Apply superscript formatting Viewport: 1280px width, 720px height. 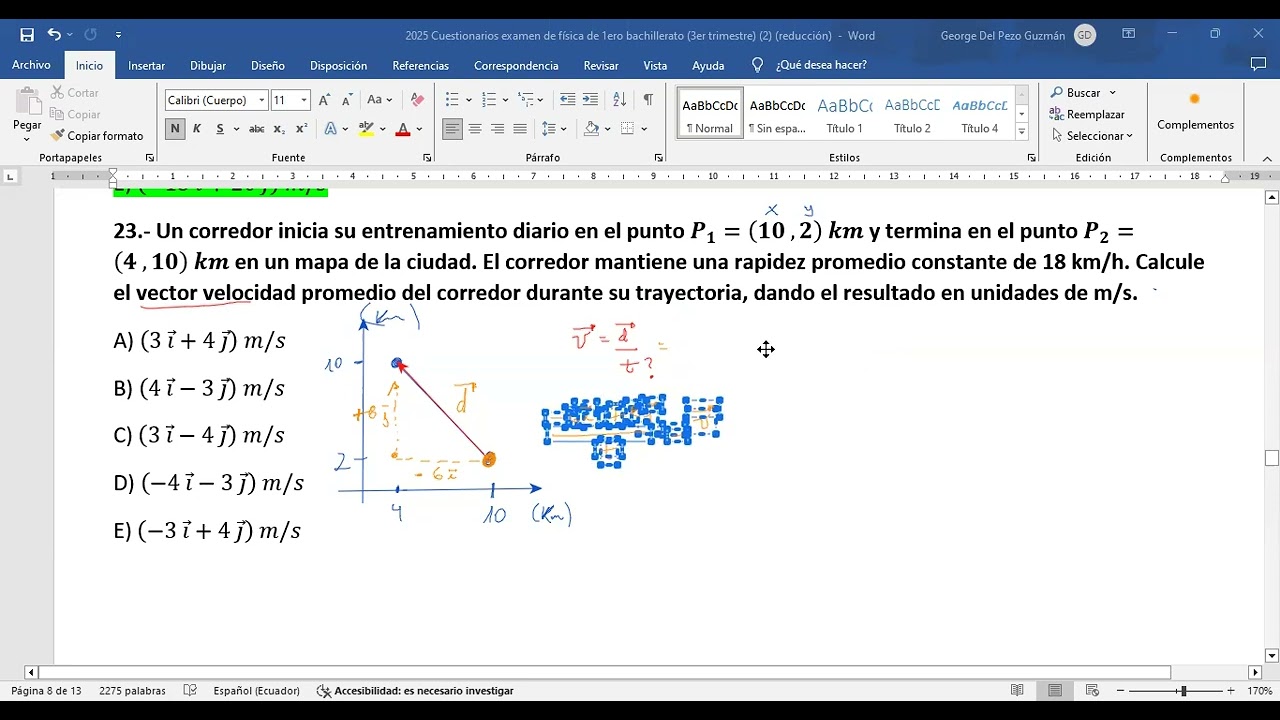click(x=301, y=129)
